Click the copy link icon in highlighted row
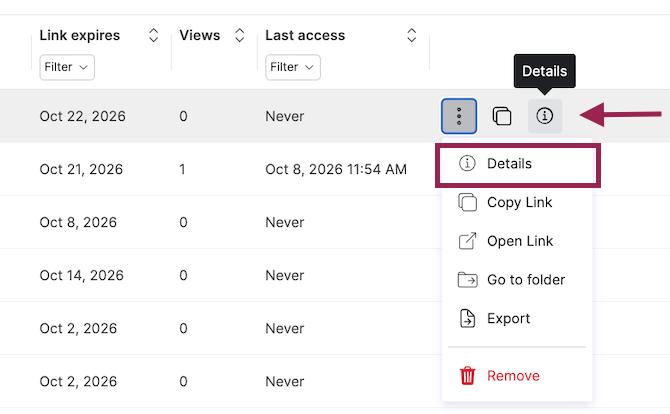This screenshot has width=670, height=414. [502, 116]
